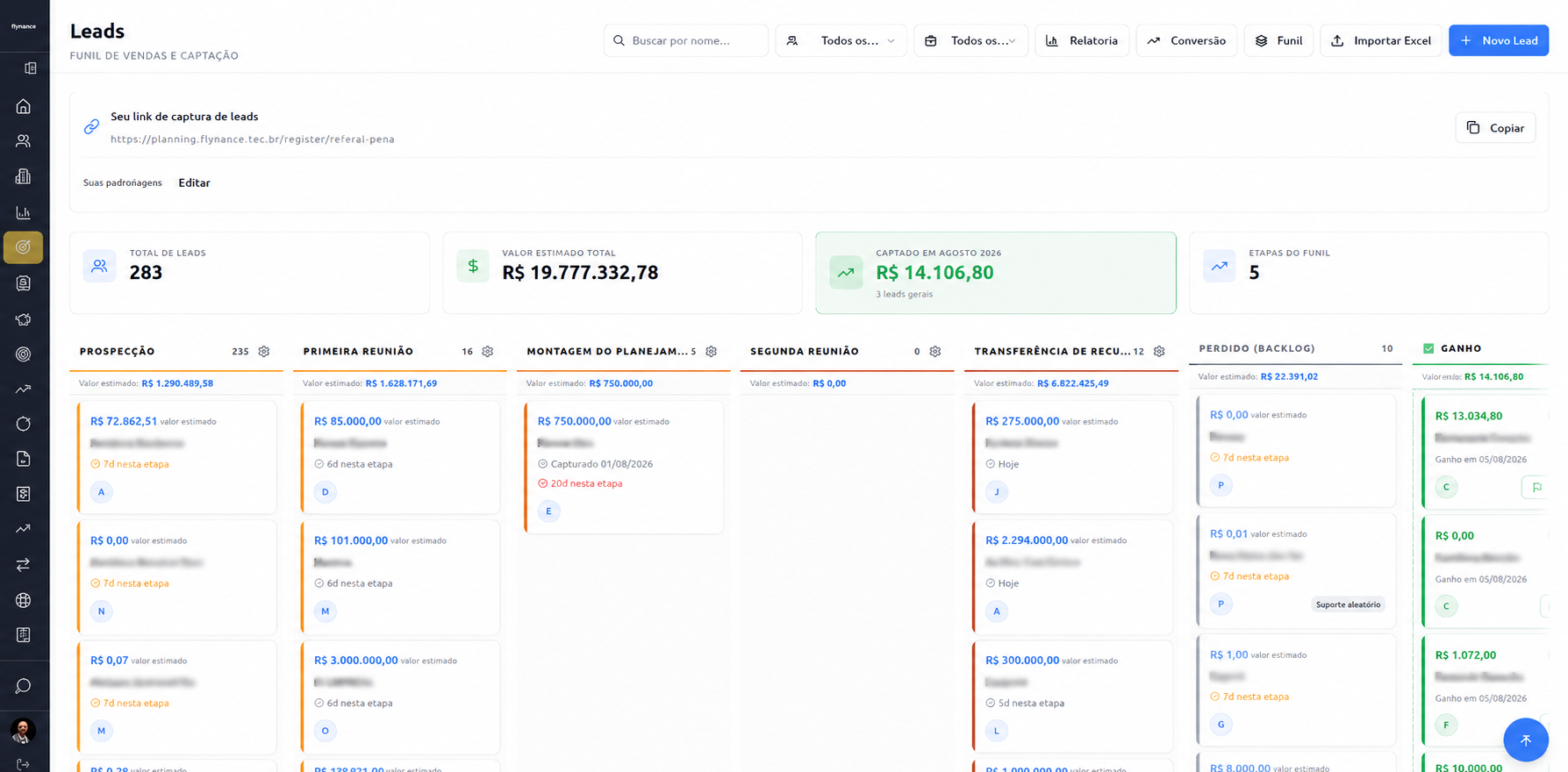Open the swap arrows icon in sidebar
1568x772 pixels.
(24, 565)
